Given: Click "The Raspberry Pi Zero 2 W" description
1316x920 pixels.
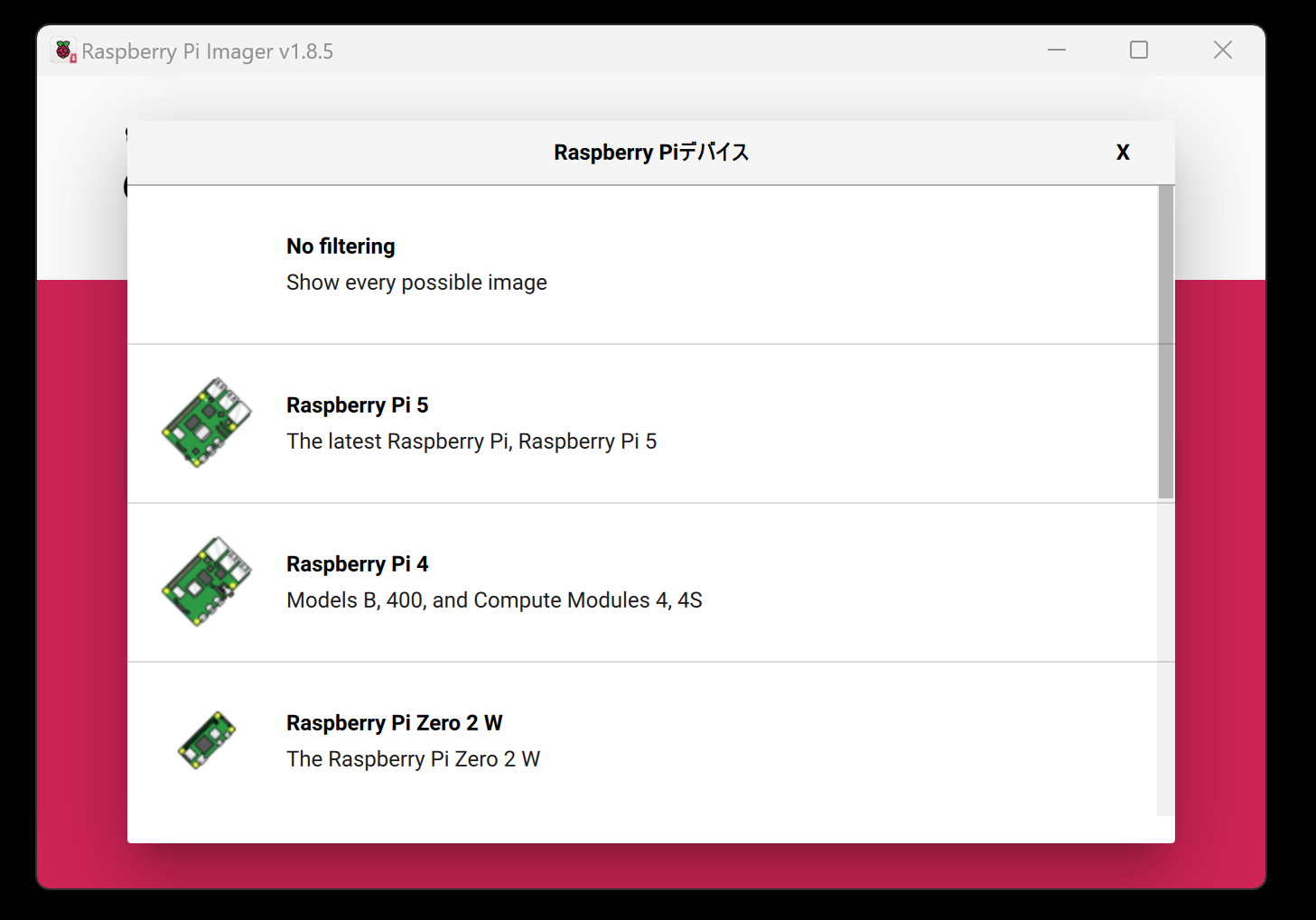Looking at the screenshot, I should click(413, 759).
